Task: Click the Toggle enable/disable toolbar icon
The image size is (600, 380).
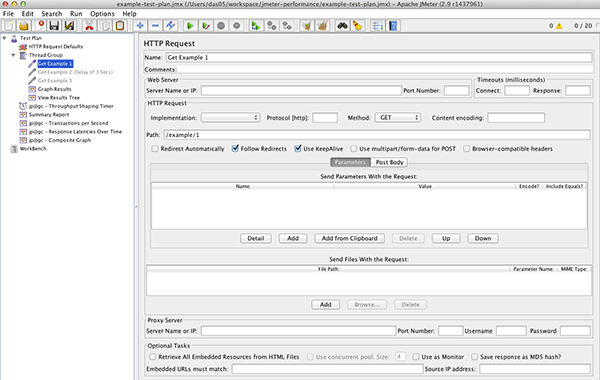Action: click(170, 26)
